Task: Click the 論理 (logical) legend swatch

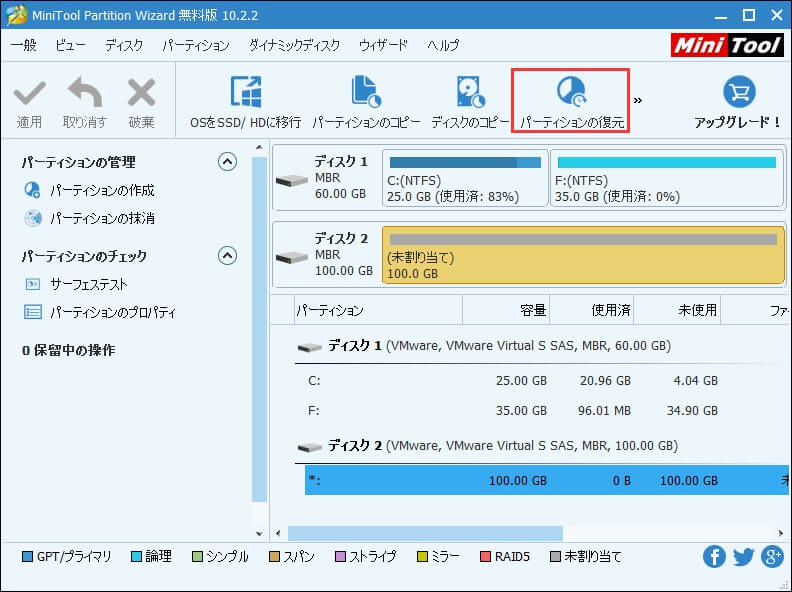Action: click(x=136, y=557)
